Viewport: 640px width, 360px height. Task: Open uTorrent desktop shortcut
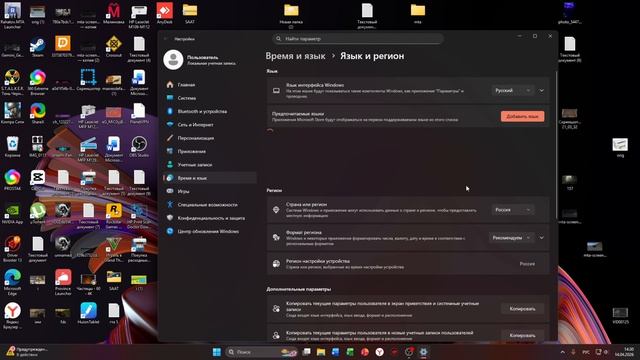[38, 214]
